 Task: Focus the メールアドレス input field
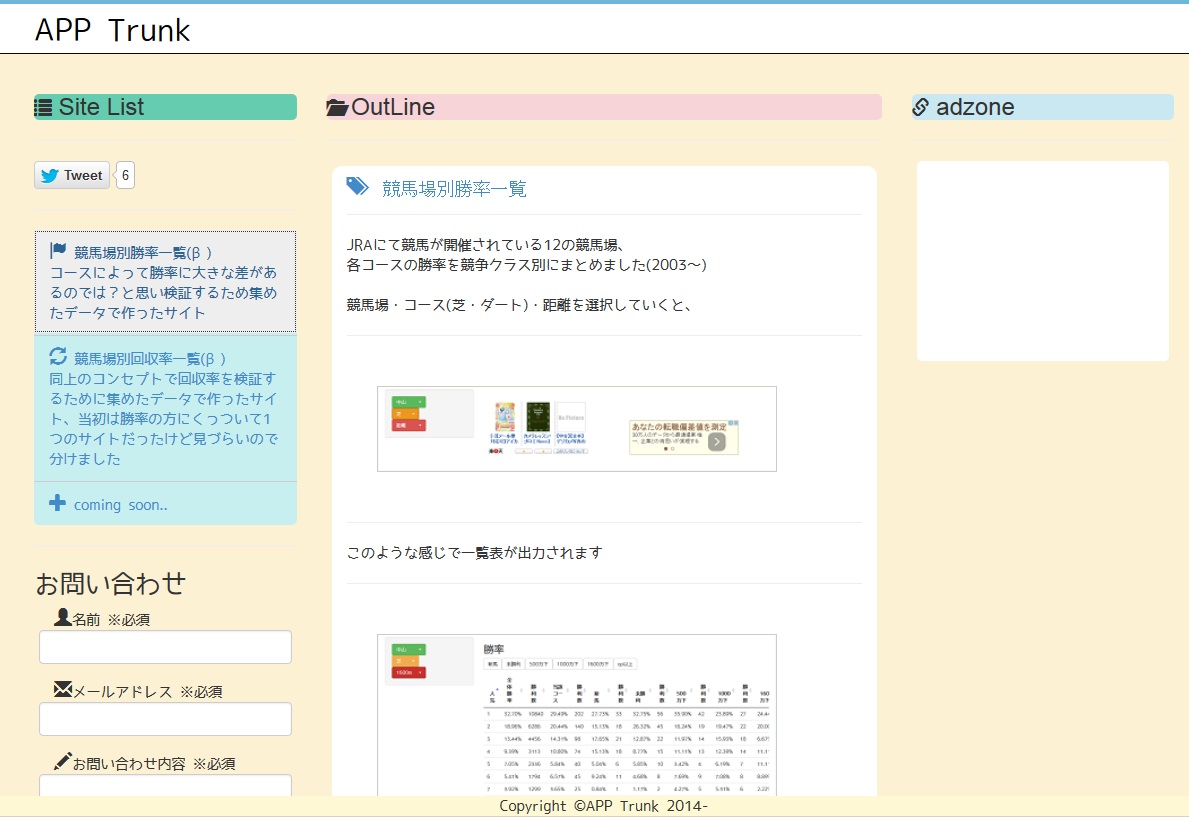[165, 719]
